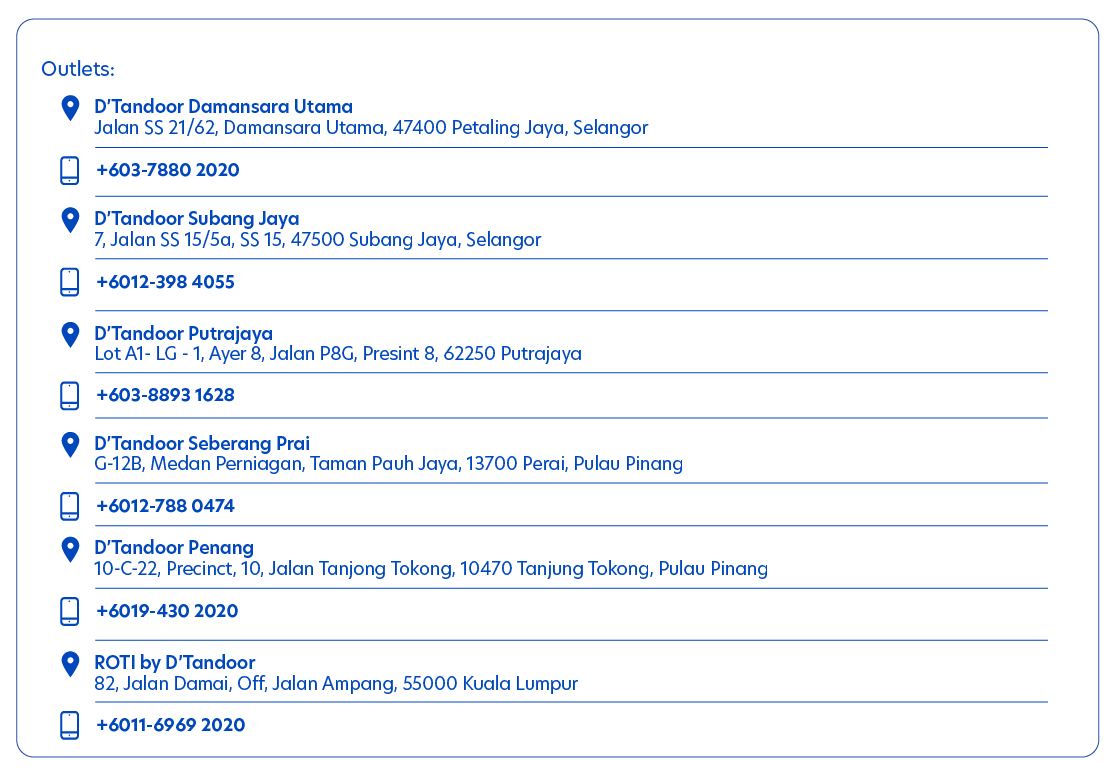1110x771 pixels.
Task: Click the address Jalan SS 21/62, Damansara Utama
Action: click(x=371, y=128)
